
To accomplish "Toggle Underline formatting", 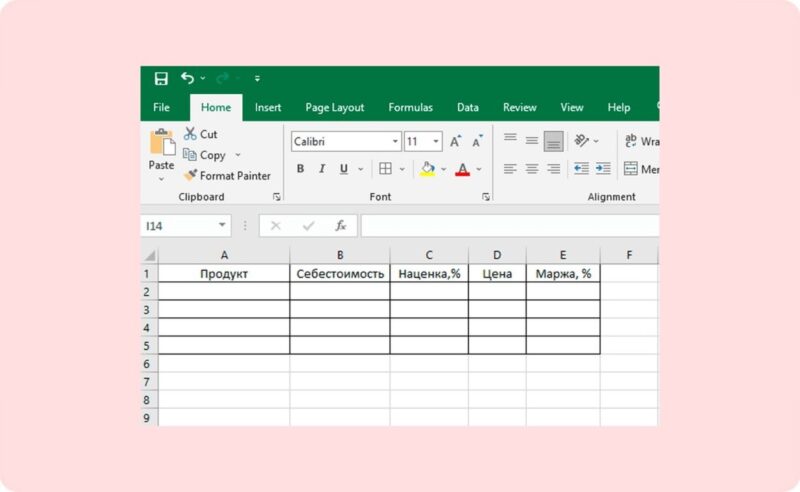I will click(x=344, y=168).
